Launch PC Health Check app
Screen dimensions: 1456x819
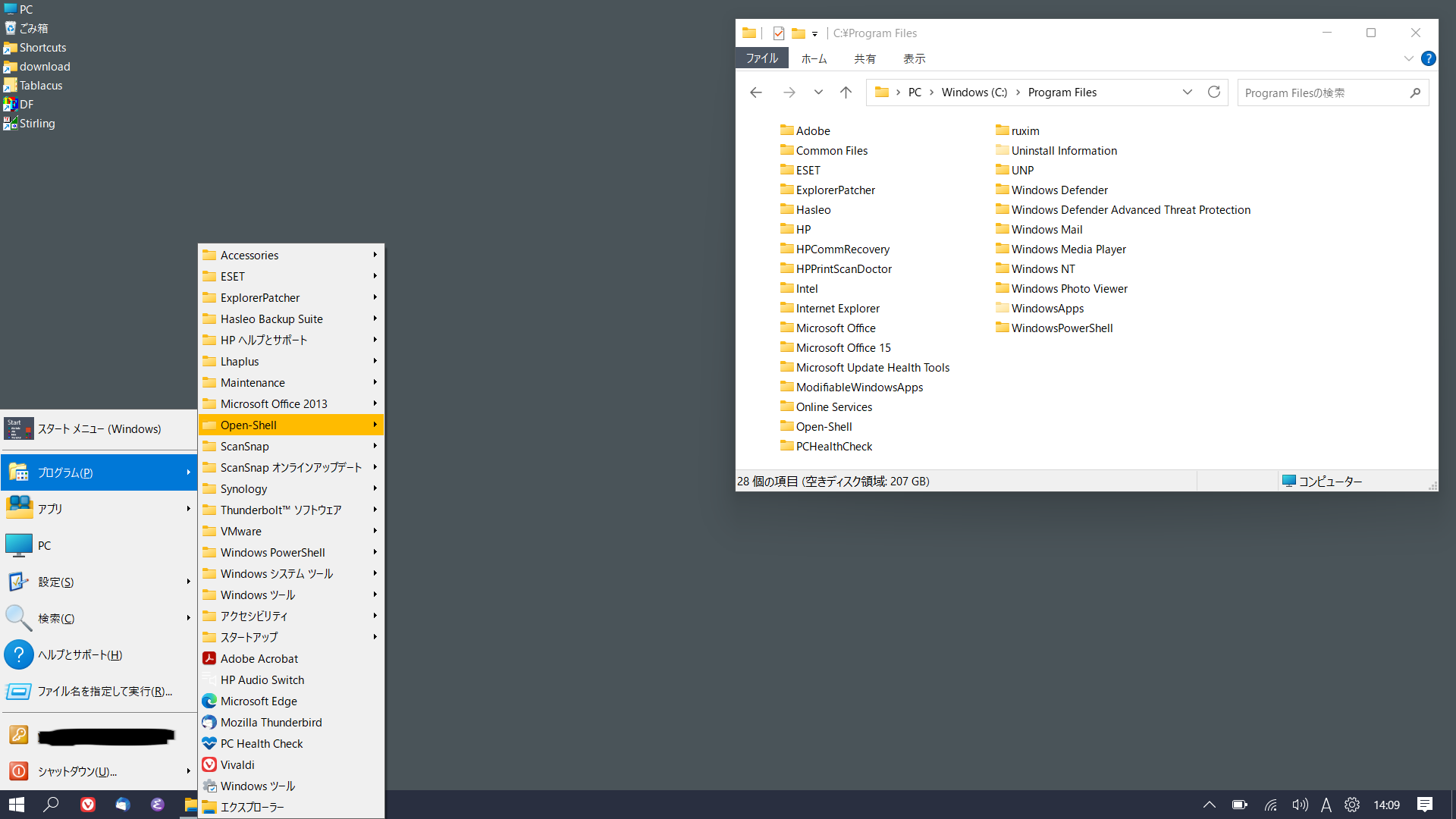(x=261, y=743)
